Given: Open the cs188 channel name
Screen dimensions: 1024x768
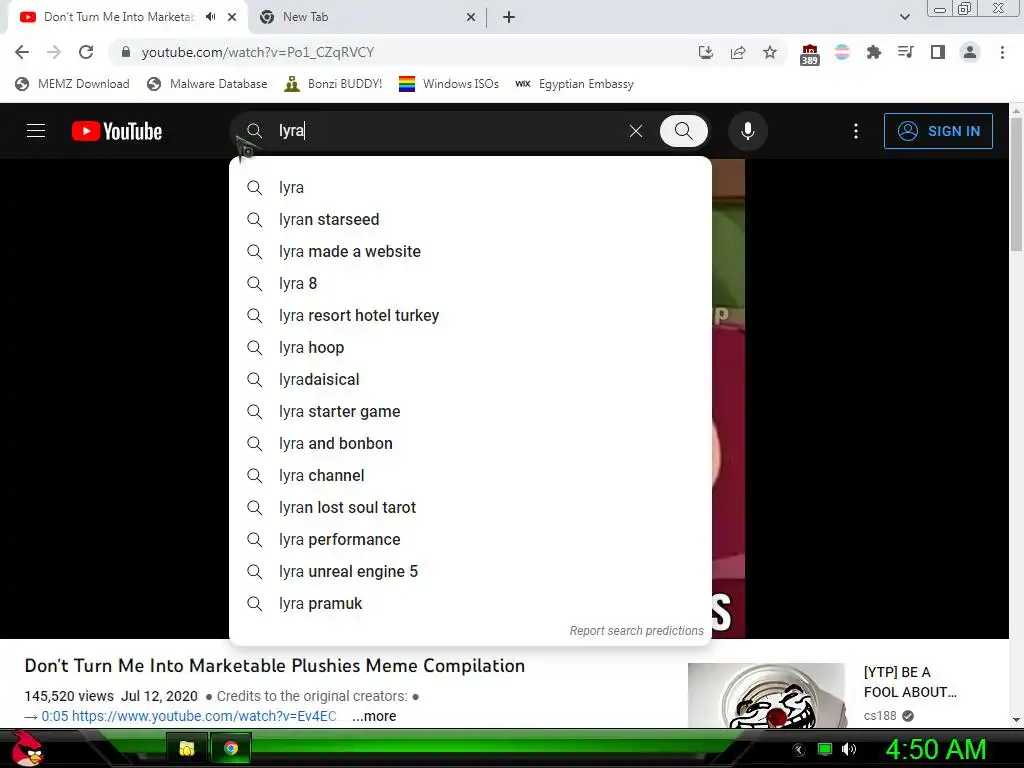Looking at the screenshot, I should 880,716.
